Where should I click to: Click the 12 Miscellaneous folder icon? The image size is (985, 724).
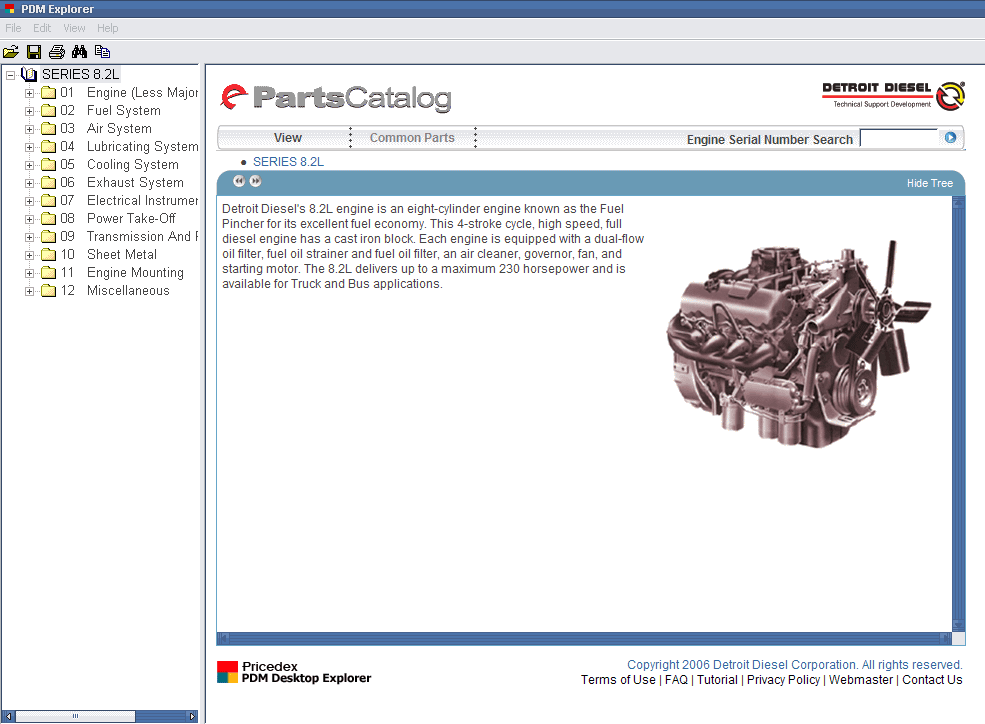point(48,291)
